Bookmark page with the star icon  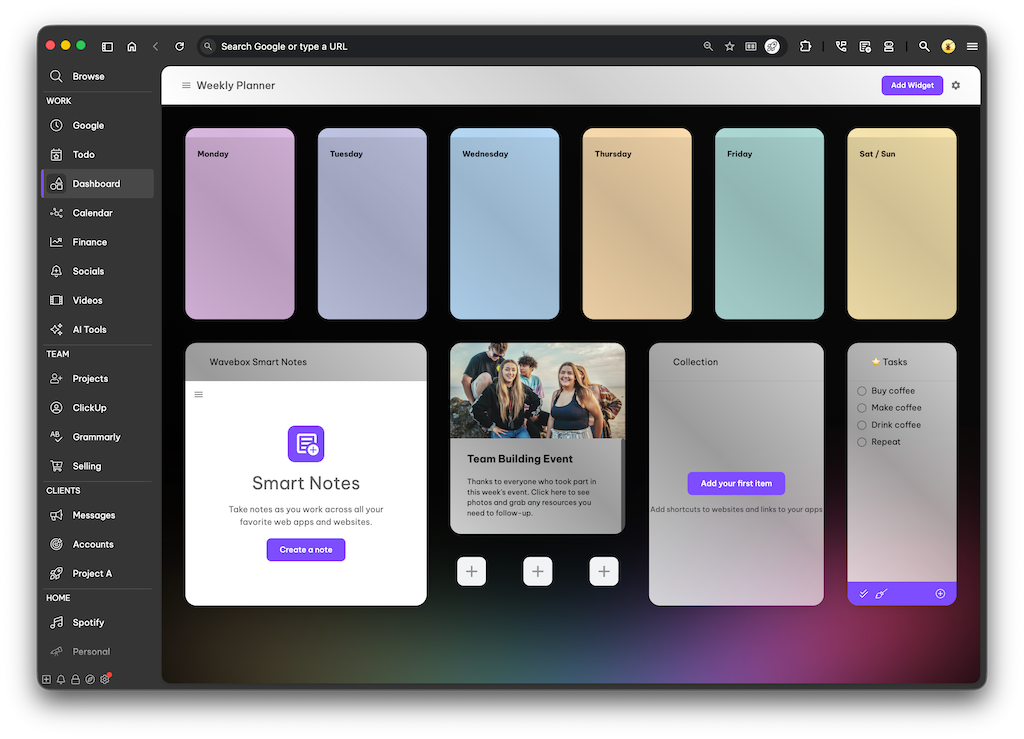pyautogui.click(x=729, y=46)
